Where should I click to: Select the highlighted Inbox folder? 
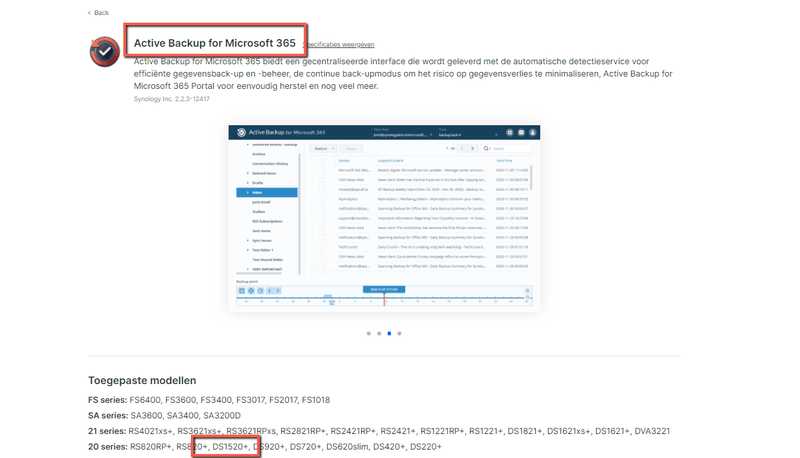(267, 192)
